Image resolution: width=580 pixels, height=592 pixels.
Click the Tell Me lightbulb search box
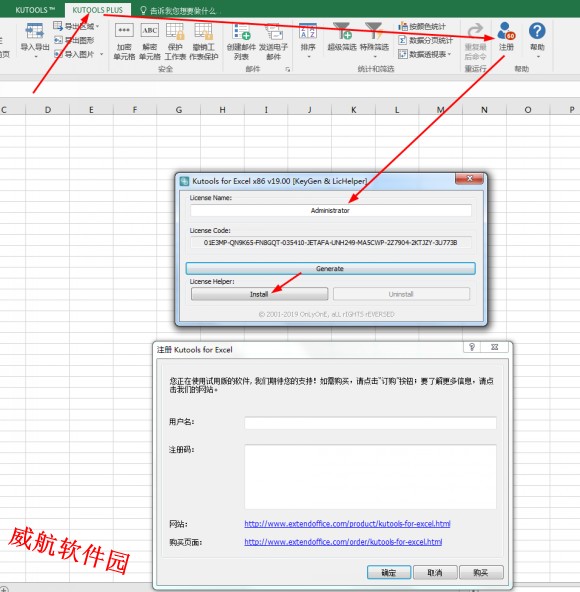coord(179,11)
